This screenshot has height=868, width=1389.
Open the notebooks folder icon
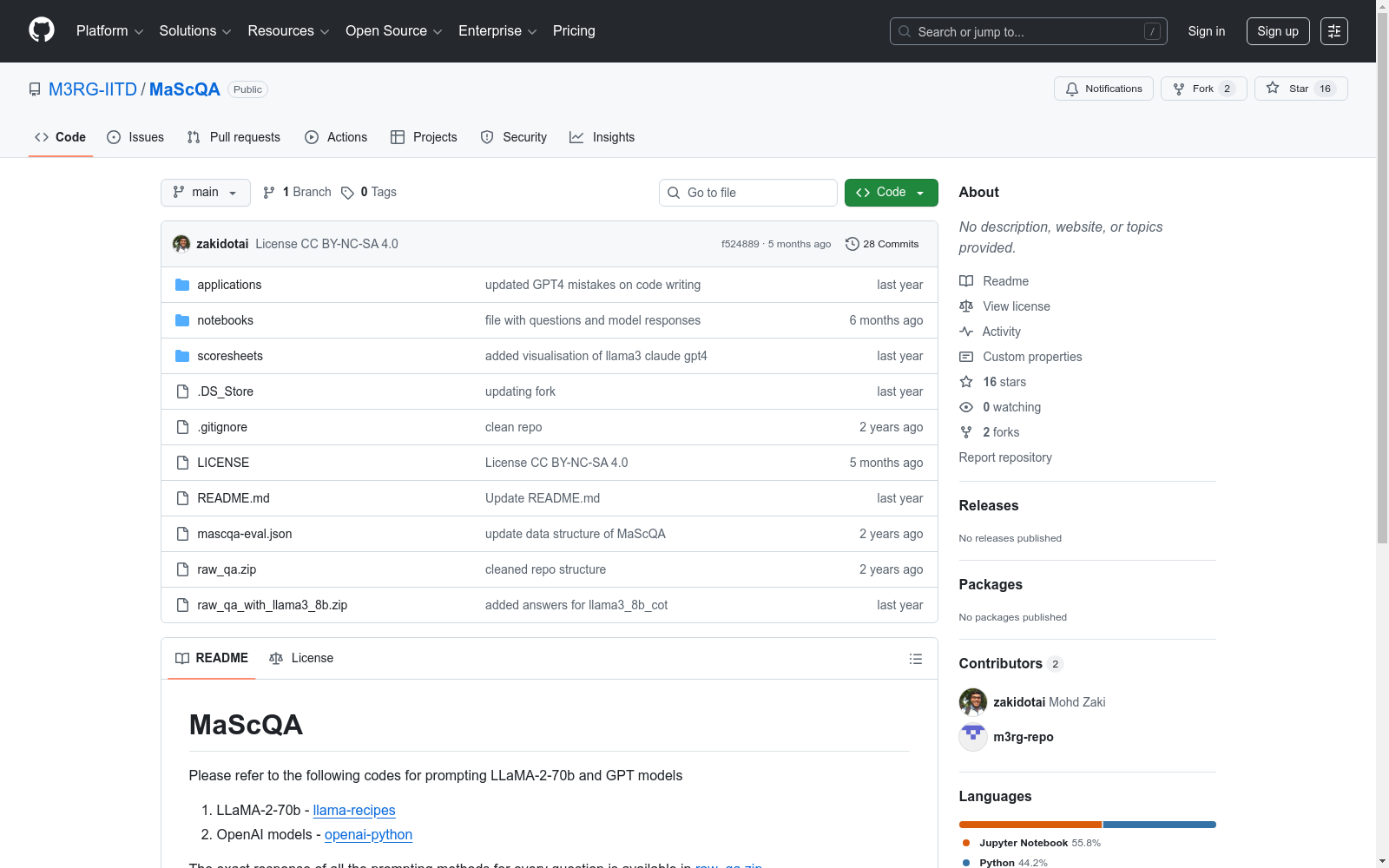tap(182, 320)
